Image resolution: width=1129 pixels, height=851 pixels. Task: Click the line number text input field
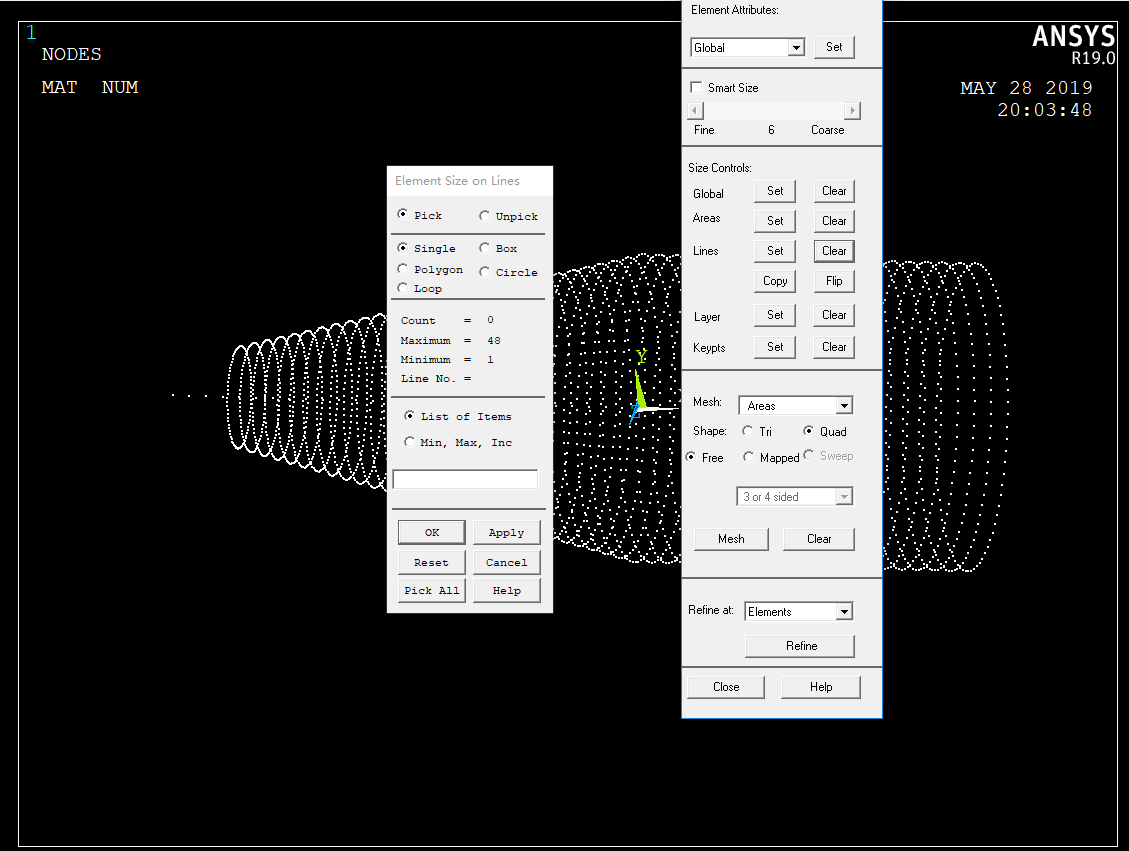(465, 480)
